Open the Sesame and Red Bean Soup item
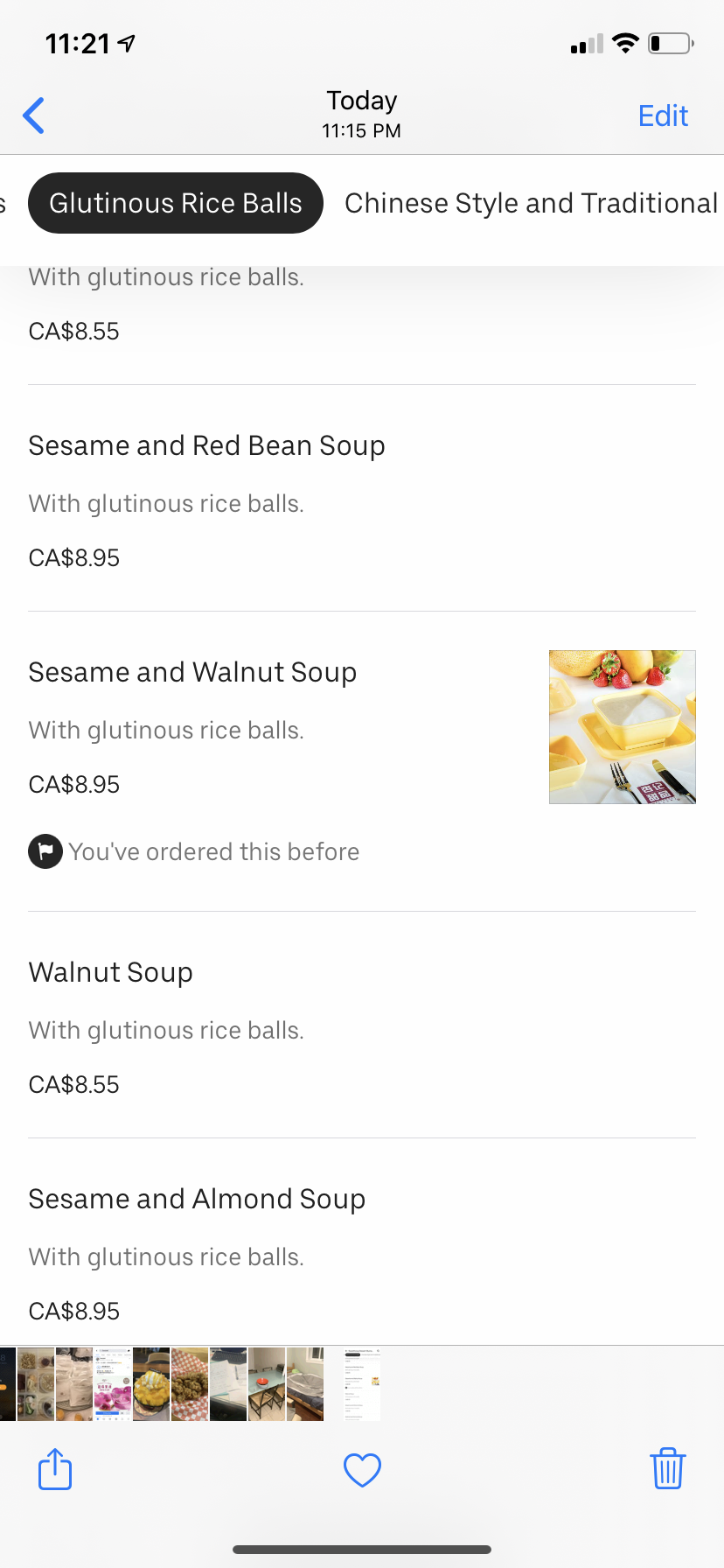The width and height of the screenshot is (724, 1568). (206, 446)
